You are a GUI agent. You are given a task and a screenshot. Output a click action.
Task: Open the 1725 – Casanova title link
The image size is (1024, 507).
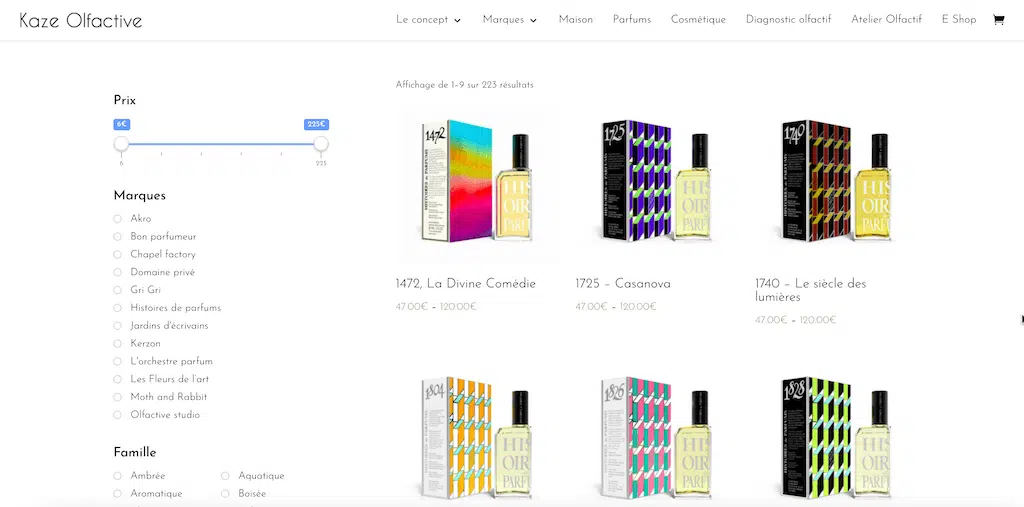tap(623, 284)
